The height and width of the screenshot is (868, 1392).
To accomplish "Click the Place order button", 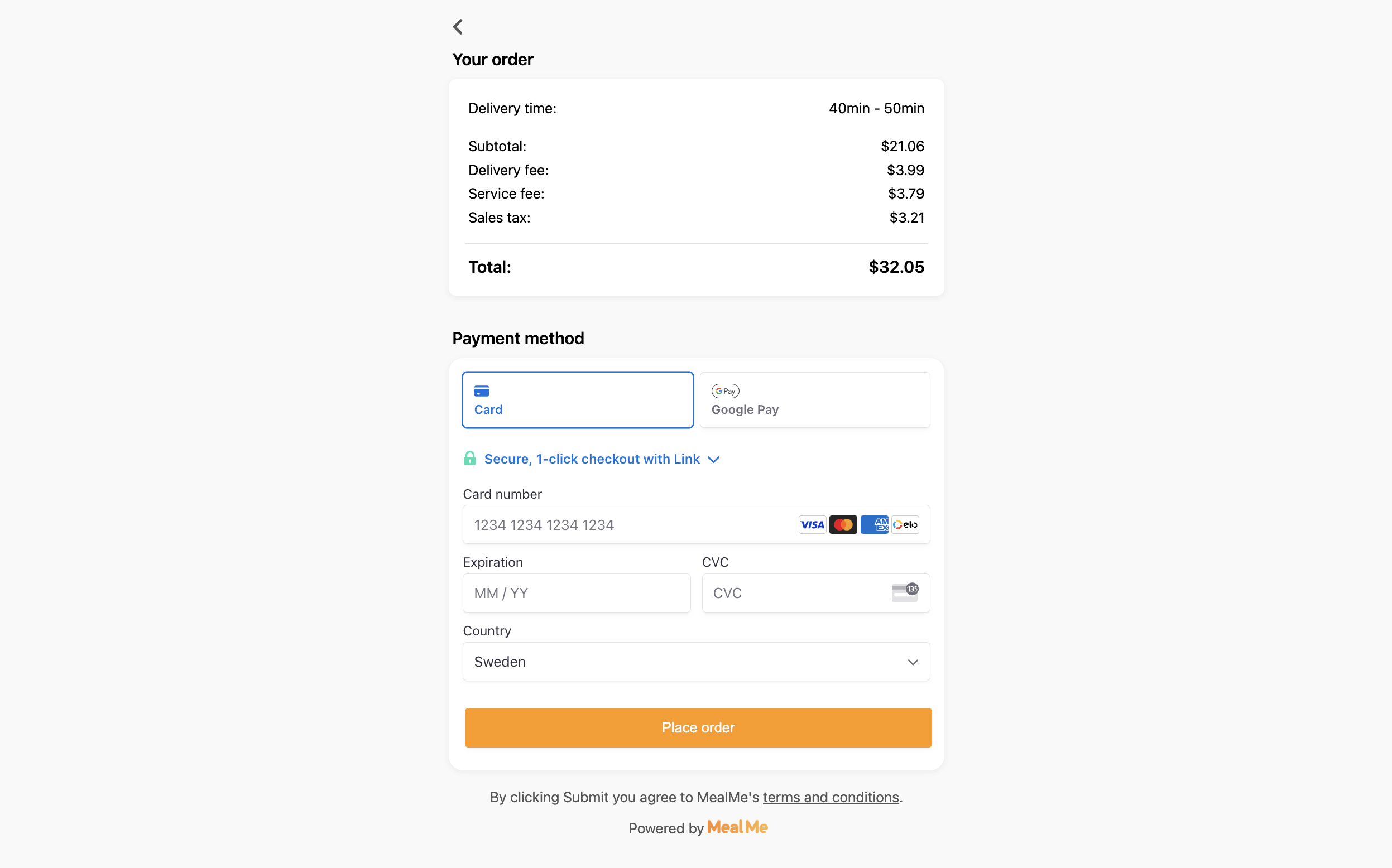I will click(698, 727).
